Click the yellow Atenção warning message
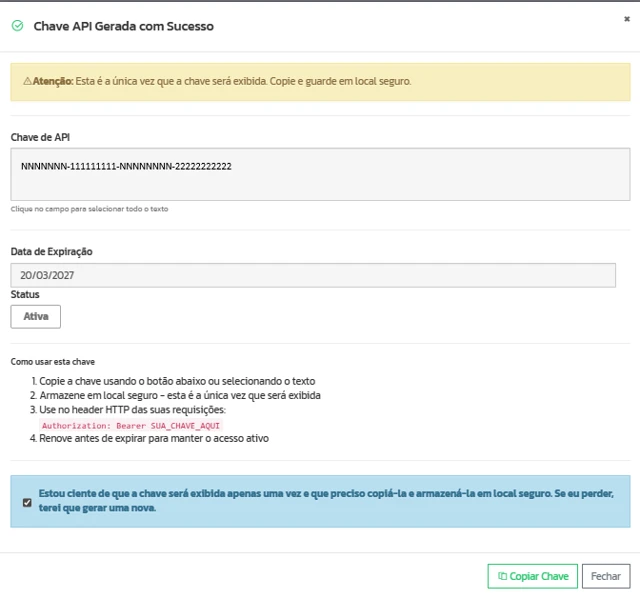Image resolution: width=640 pixels, height=599 pixels. click(x=320, y=82)
